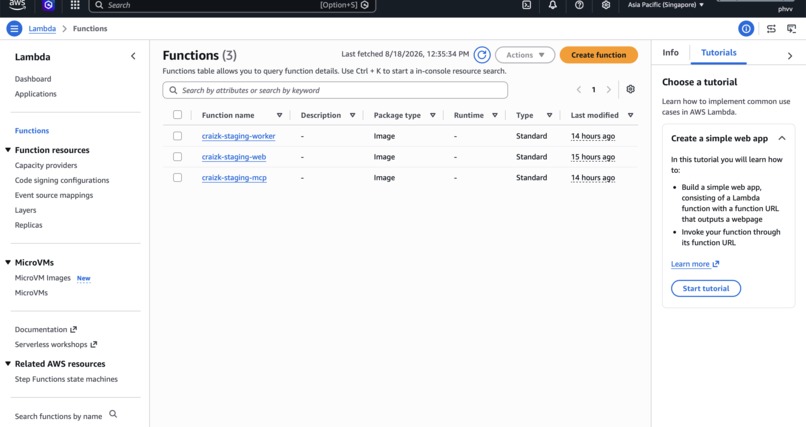Sort by Runtime column
The width and height of the screenshot is (806, 427).
(495, 116)
